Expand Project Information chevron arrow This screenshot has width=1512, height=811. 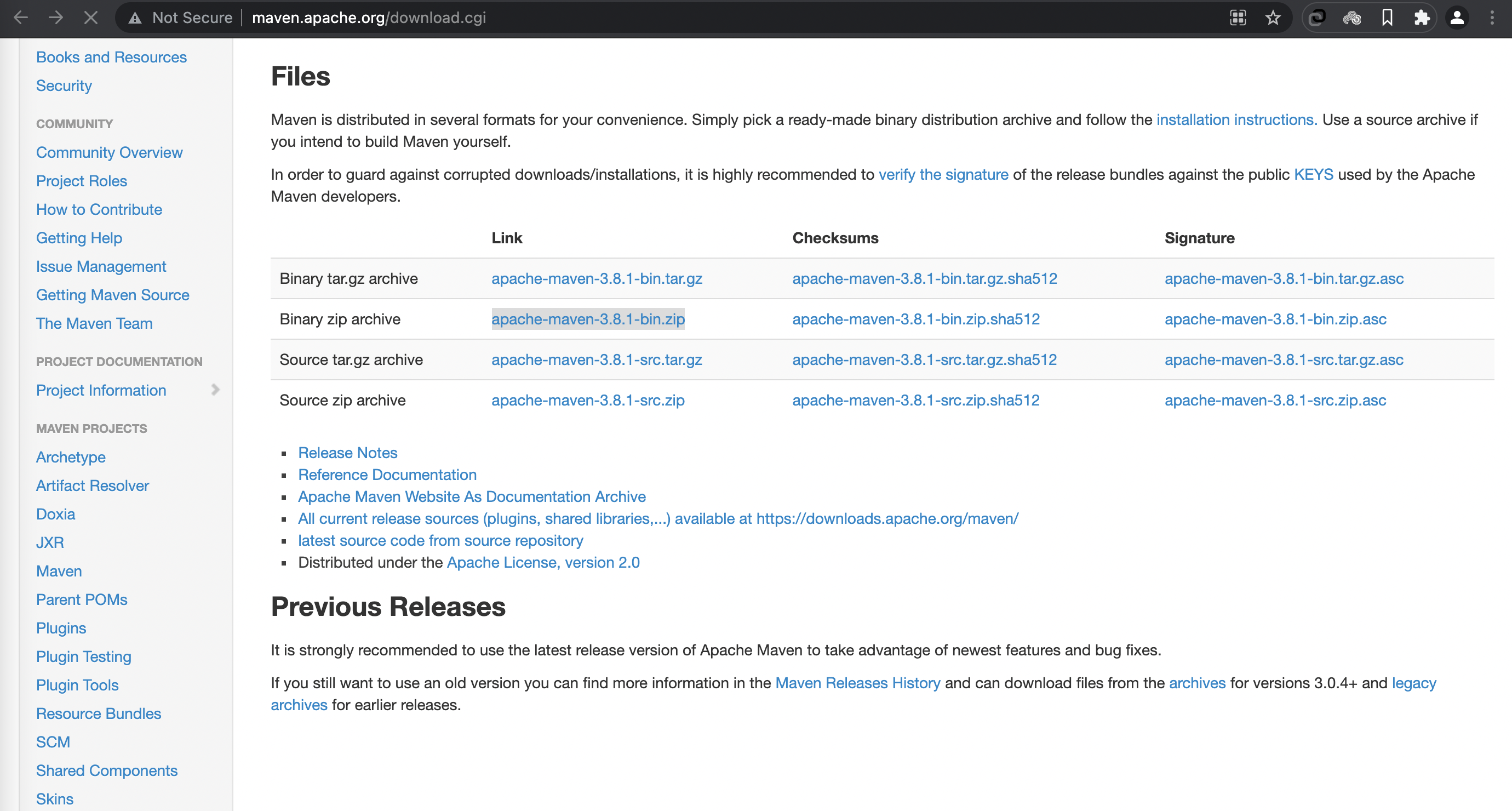point(215,390)
